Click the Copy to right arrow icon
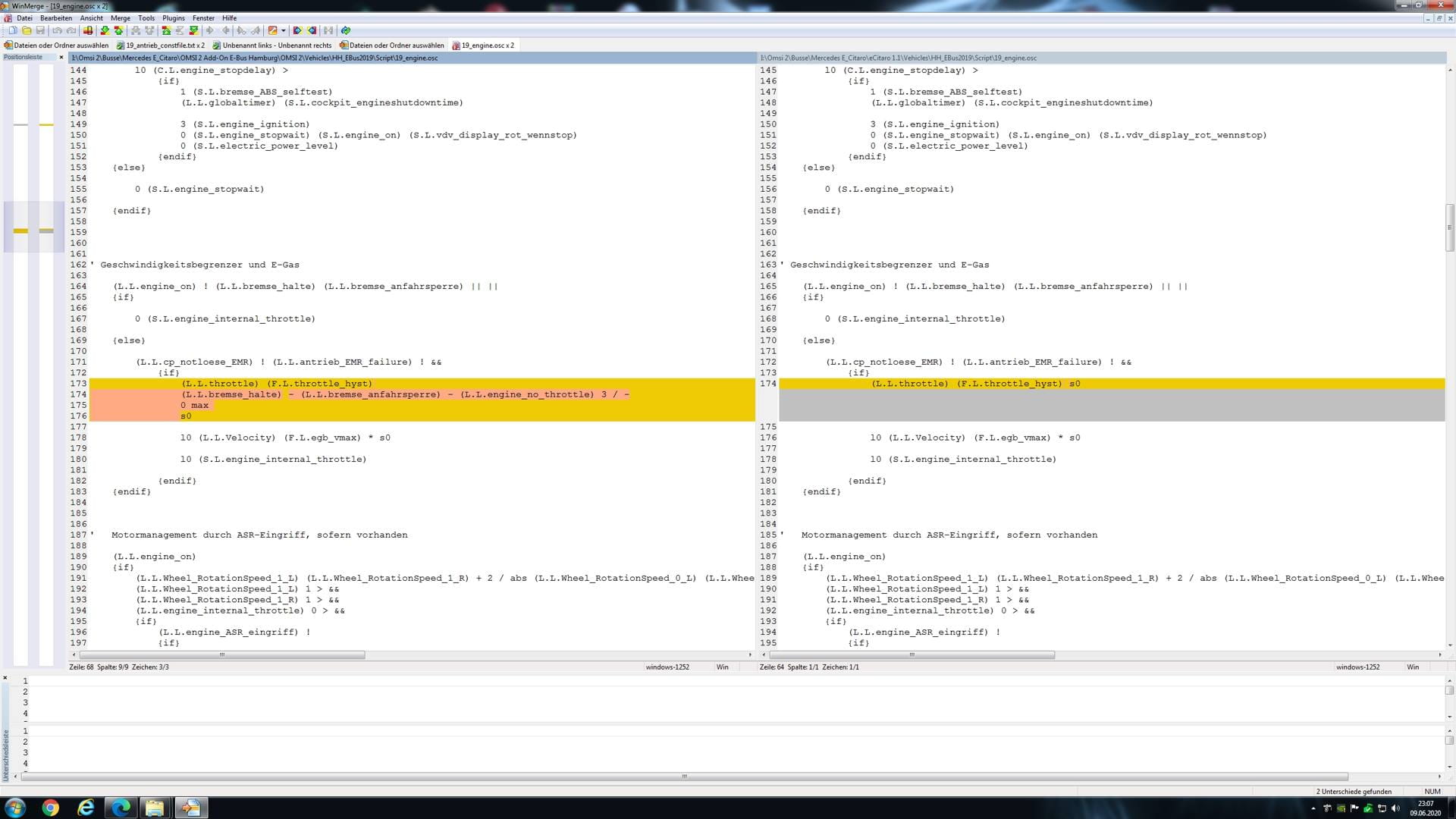 click(x=210, y=30)
